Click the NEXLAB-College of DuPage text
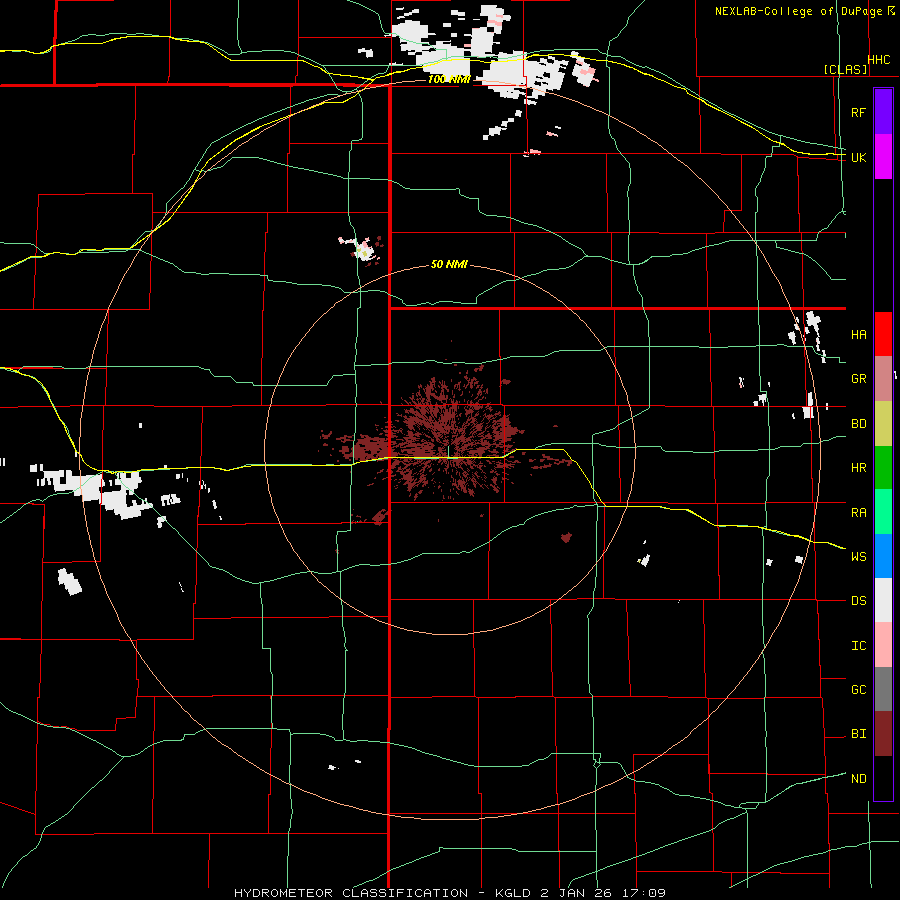Screen dimensions: 900x900 point(799,11)
